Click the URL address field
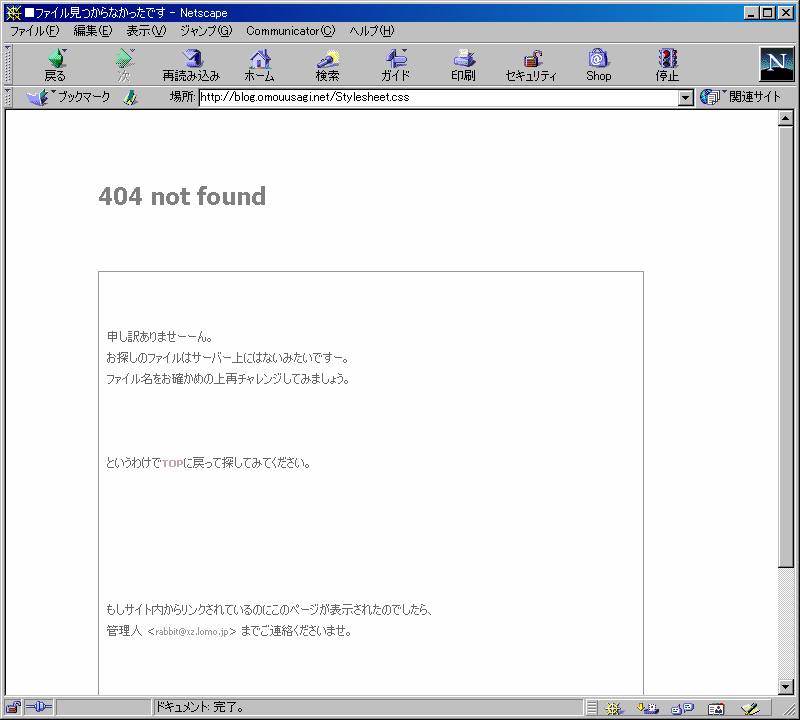 [439, 97]
